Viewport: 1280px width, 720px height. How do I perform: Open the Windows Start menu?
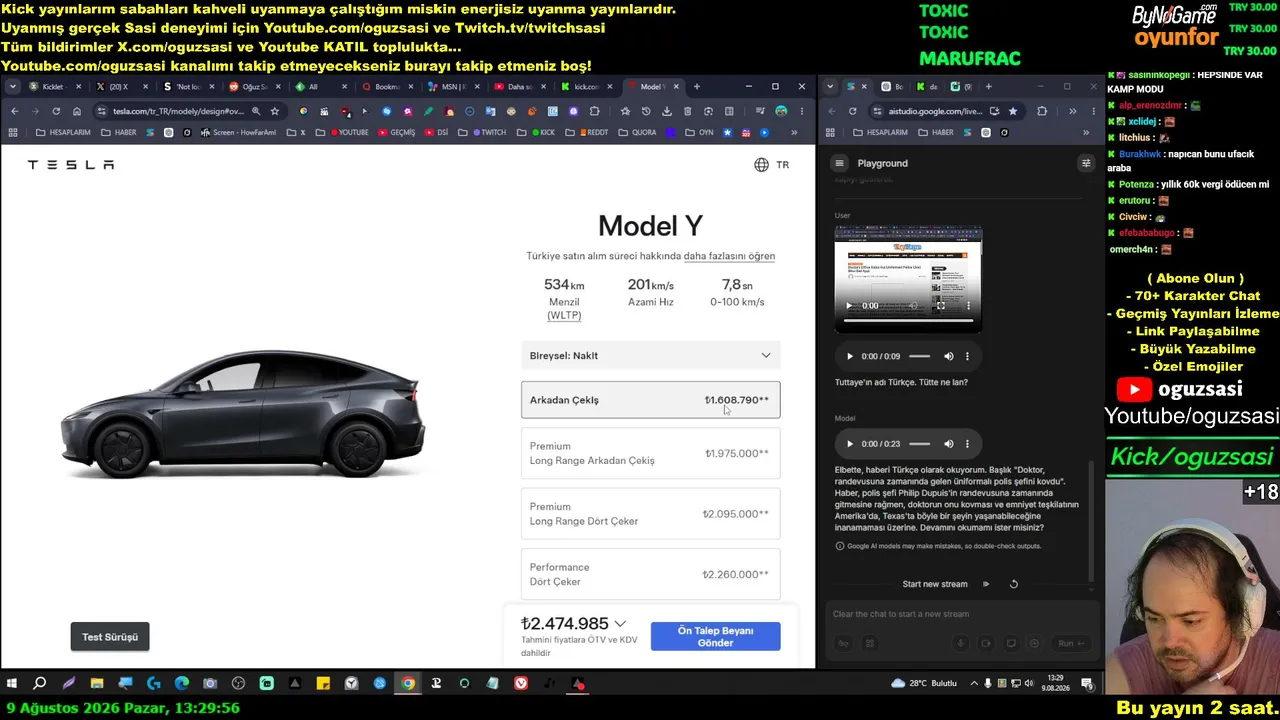12,684
